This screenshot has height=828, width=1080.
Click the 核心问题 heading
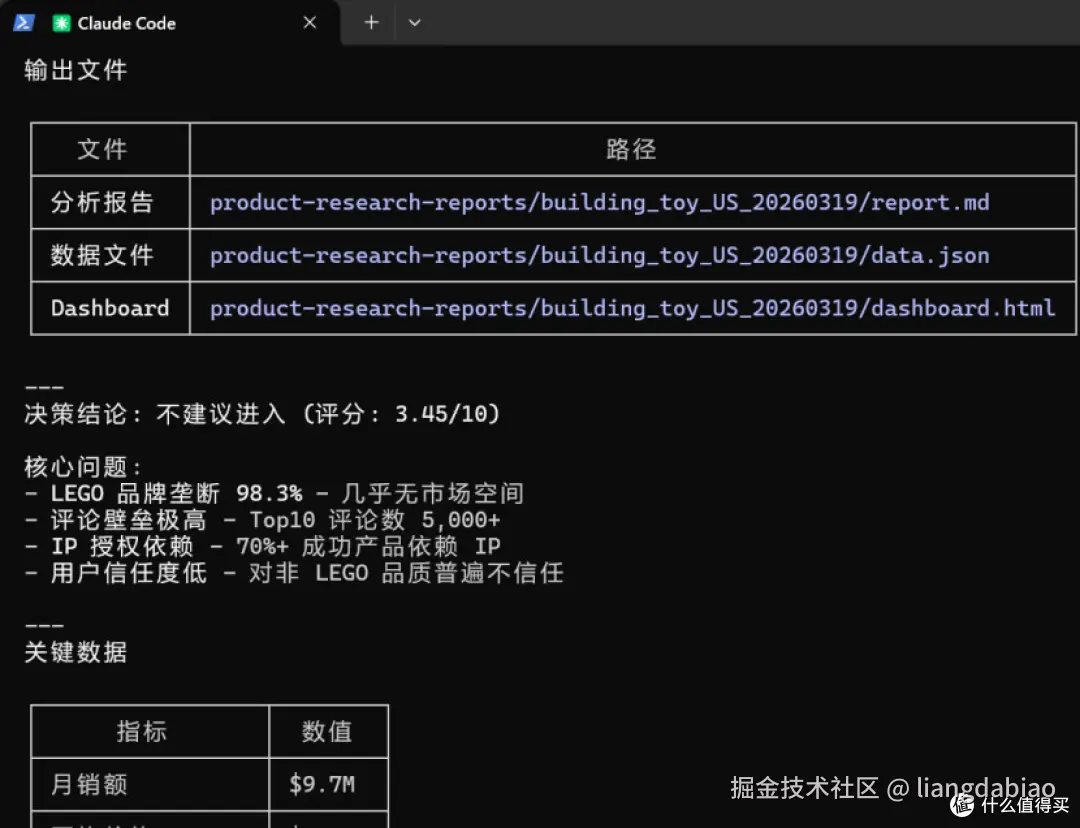(83, 467)
